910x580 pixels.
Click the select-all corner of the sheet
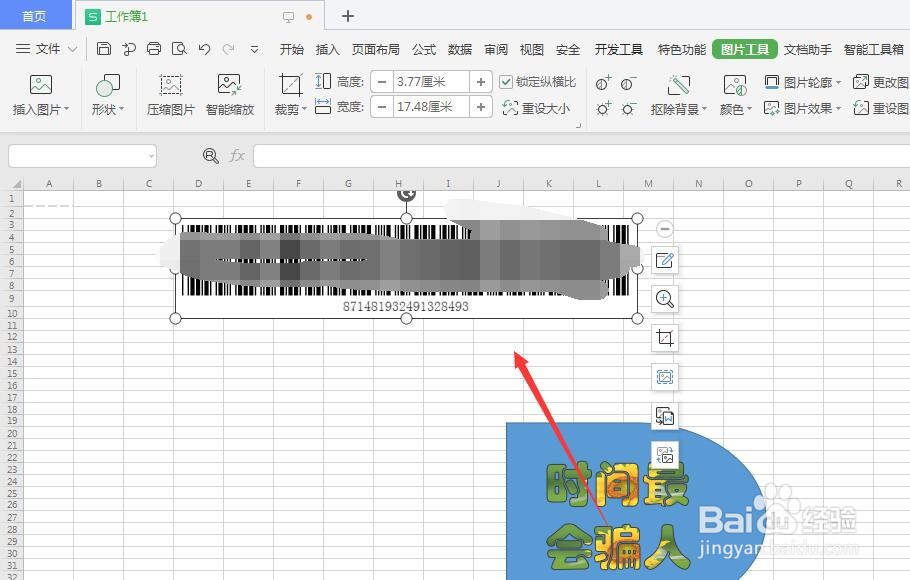(x=14, y=183)
